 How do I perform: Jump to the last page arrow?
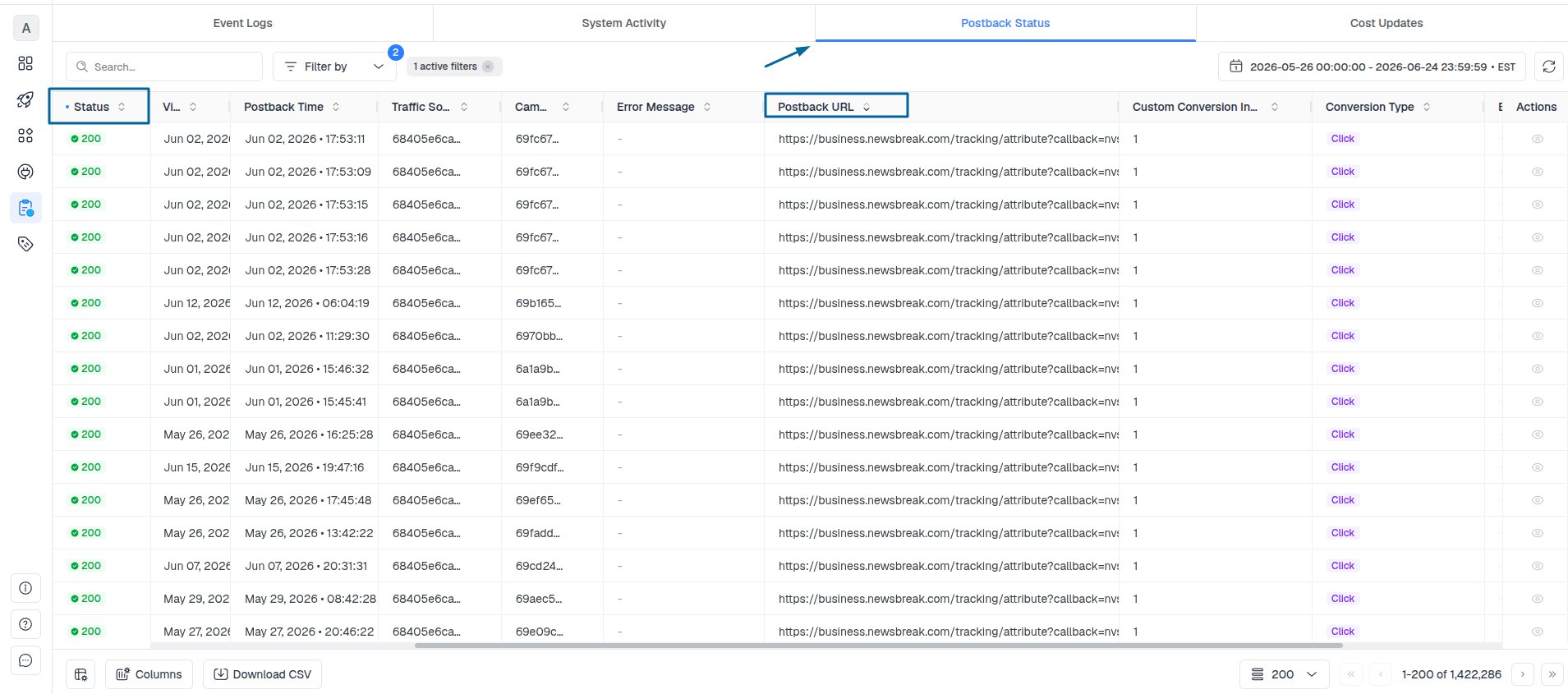pyautogui.click(x=1552, y=674)
